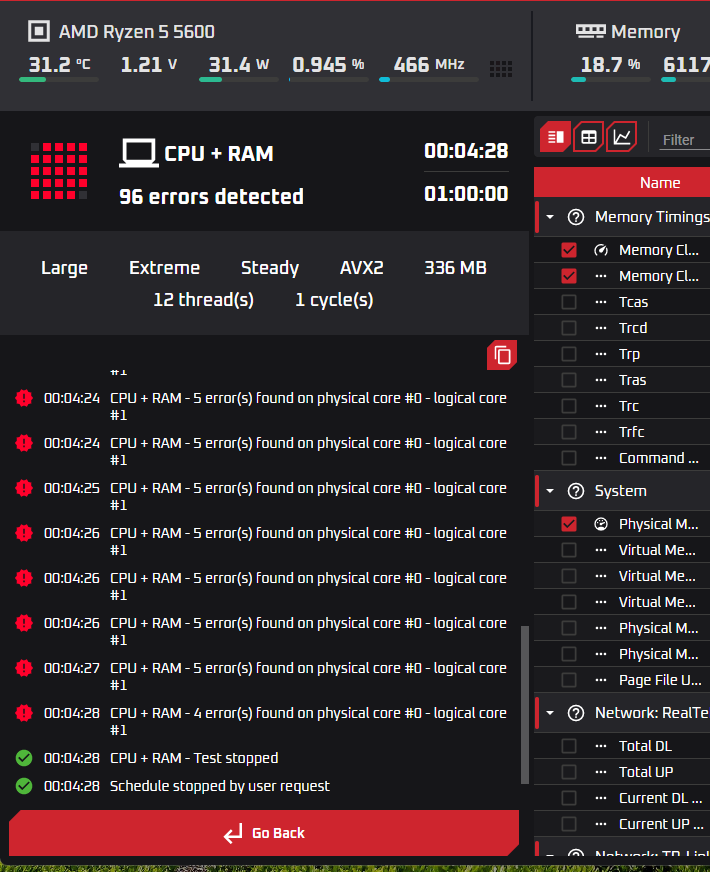This screenshot has height=872, width=710.
Task: Click the gauge icon on first Memory Cl... row
Action: pyautogui.click(x=601, y=250)
